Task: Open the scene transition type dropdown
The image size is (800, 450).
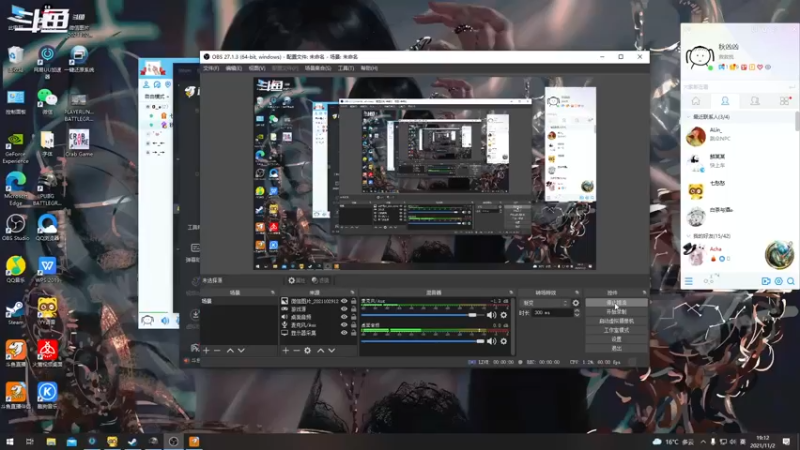Action: (544, 303)
